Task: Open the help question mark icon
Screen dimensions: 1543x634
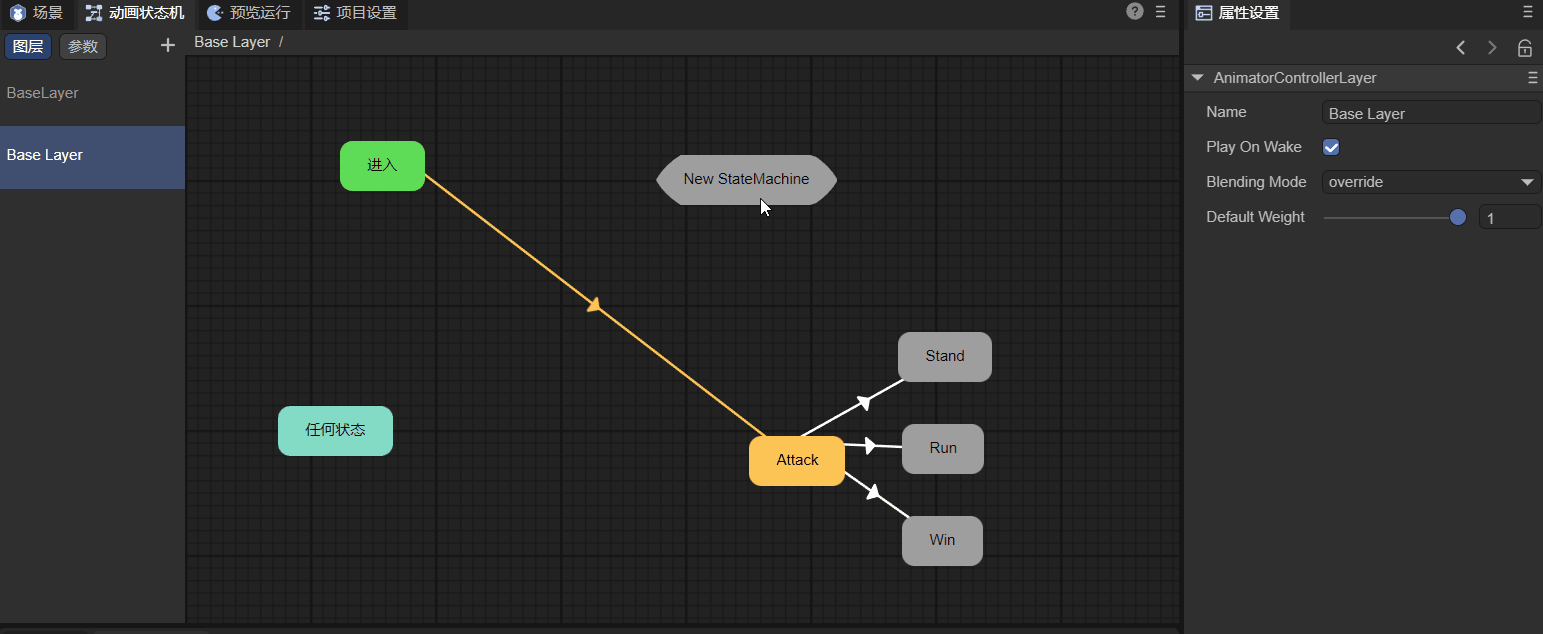Action: [x=1134, y=12]
